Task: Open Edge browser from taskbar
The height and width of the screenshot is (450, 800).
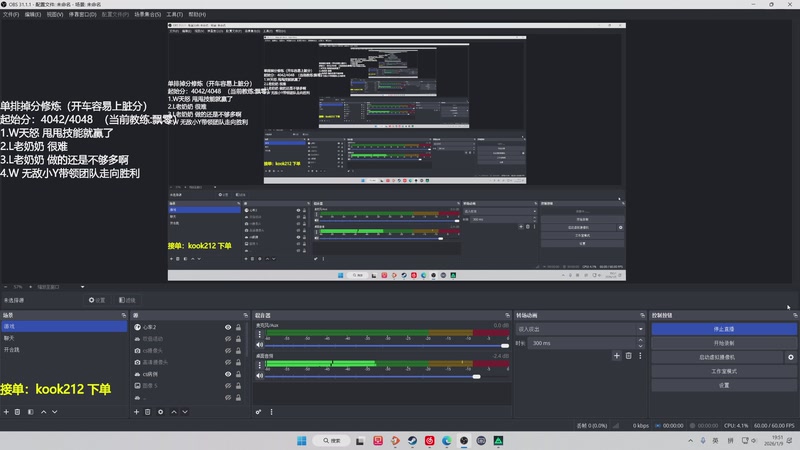Action: tap(446, 441)
